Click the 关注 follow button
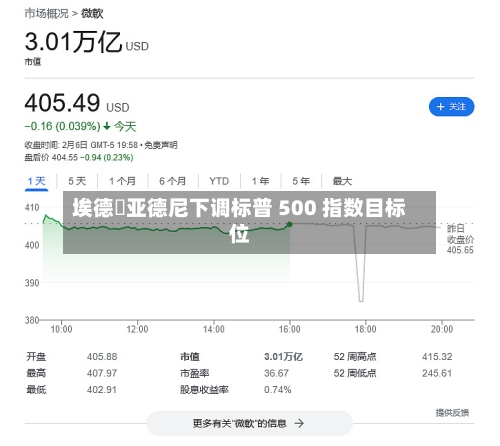 pyautogui.click(x=451, y=107)
